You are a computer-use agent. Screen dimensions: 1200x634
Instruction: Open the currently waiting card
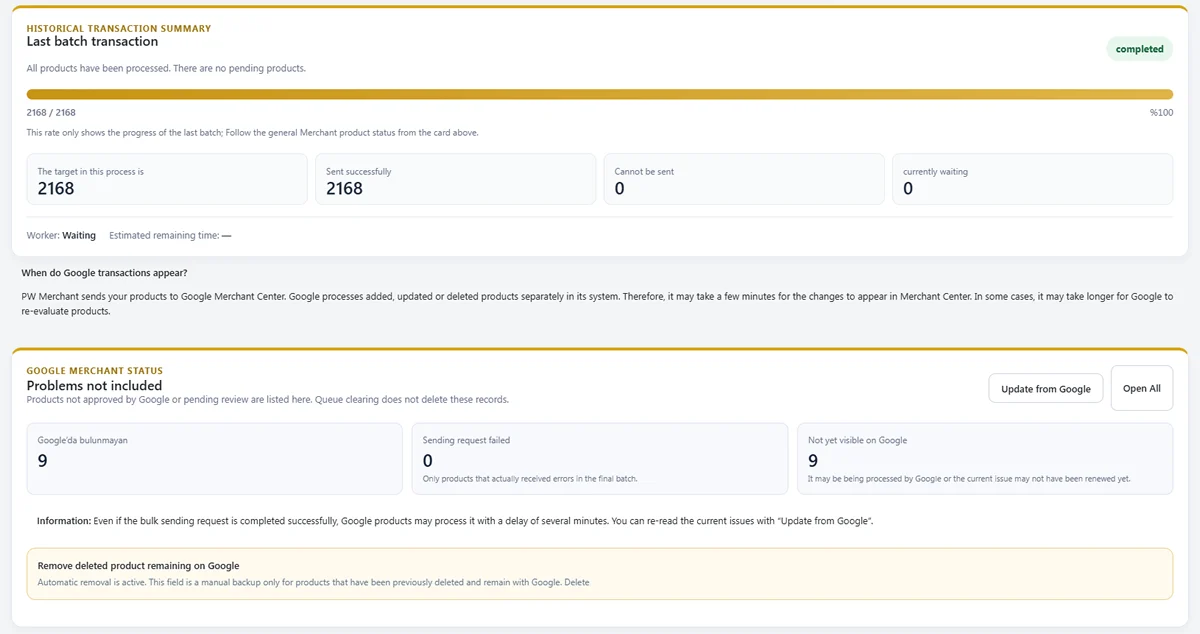1032,179
